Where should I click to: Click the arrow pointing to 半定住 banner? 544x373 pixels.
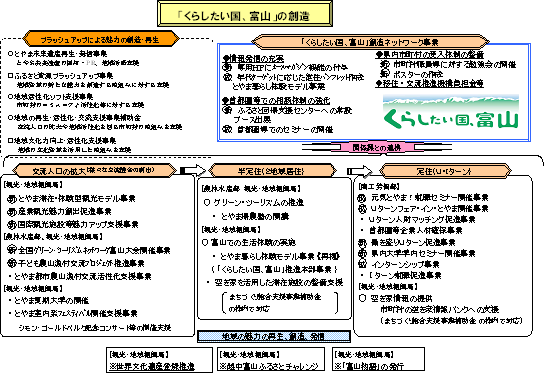193,170
